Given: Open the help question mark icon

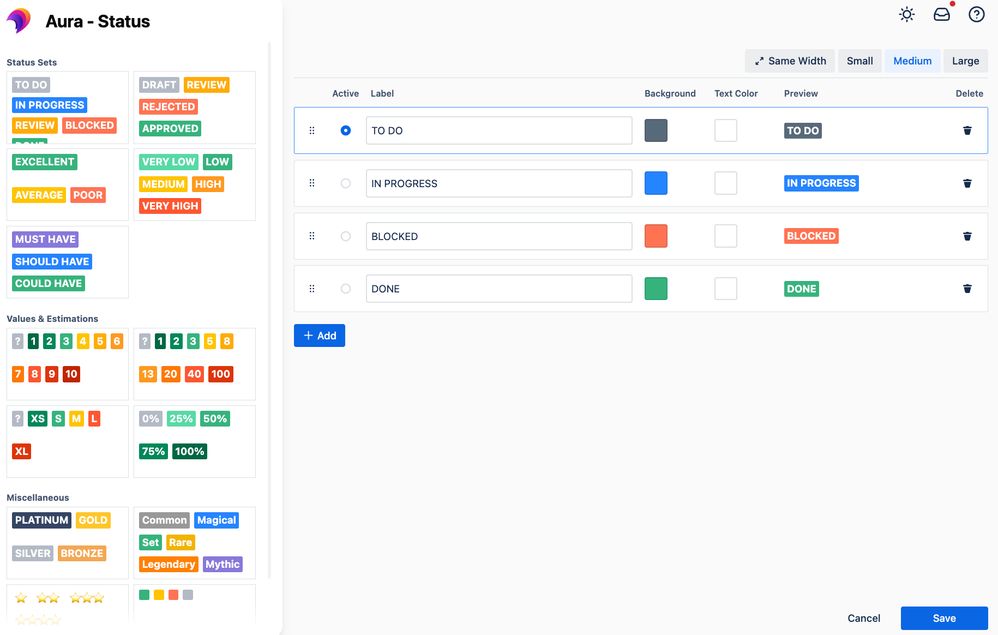Looking at the screenshot, I should tap(976, 15).
